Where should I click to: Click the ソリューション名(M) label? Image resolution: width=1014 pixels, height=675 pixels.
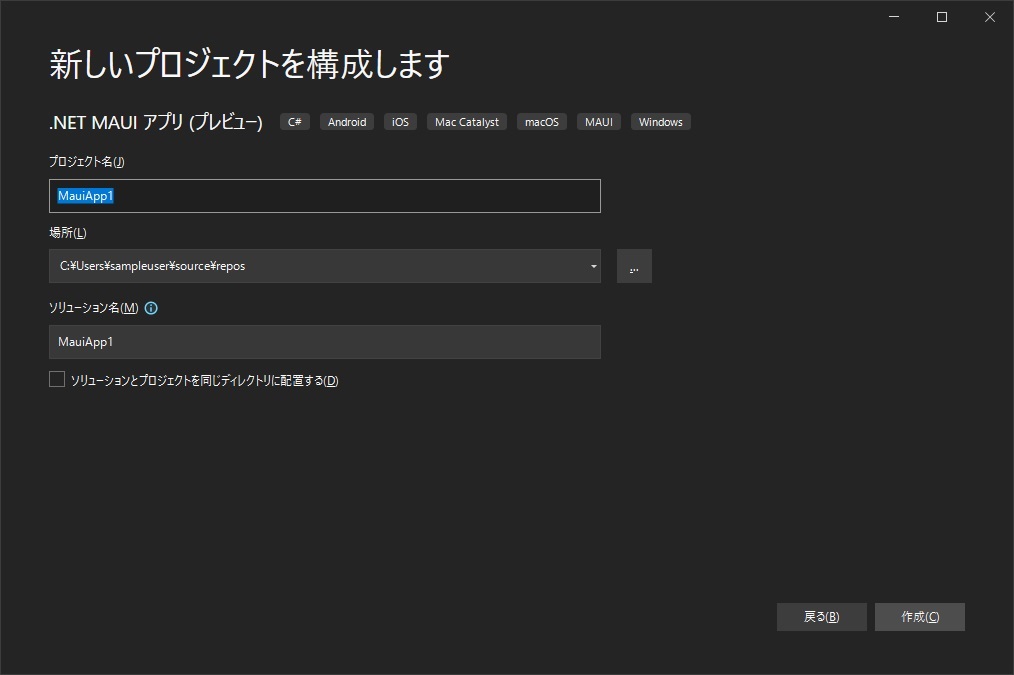(94, 308)
